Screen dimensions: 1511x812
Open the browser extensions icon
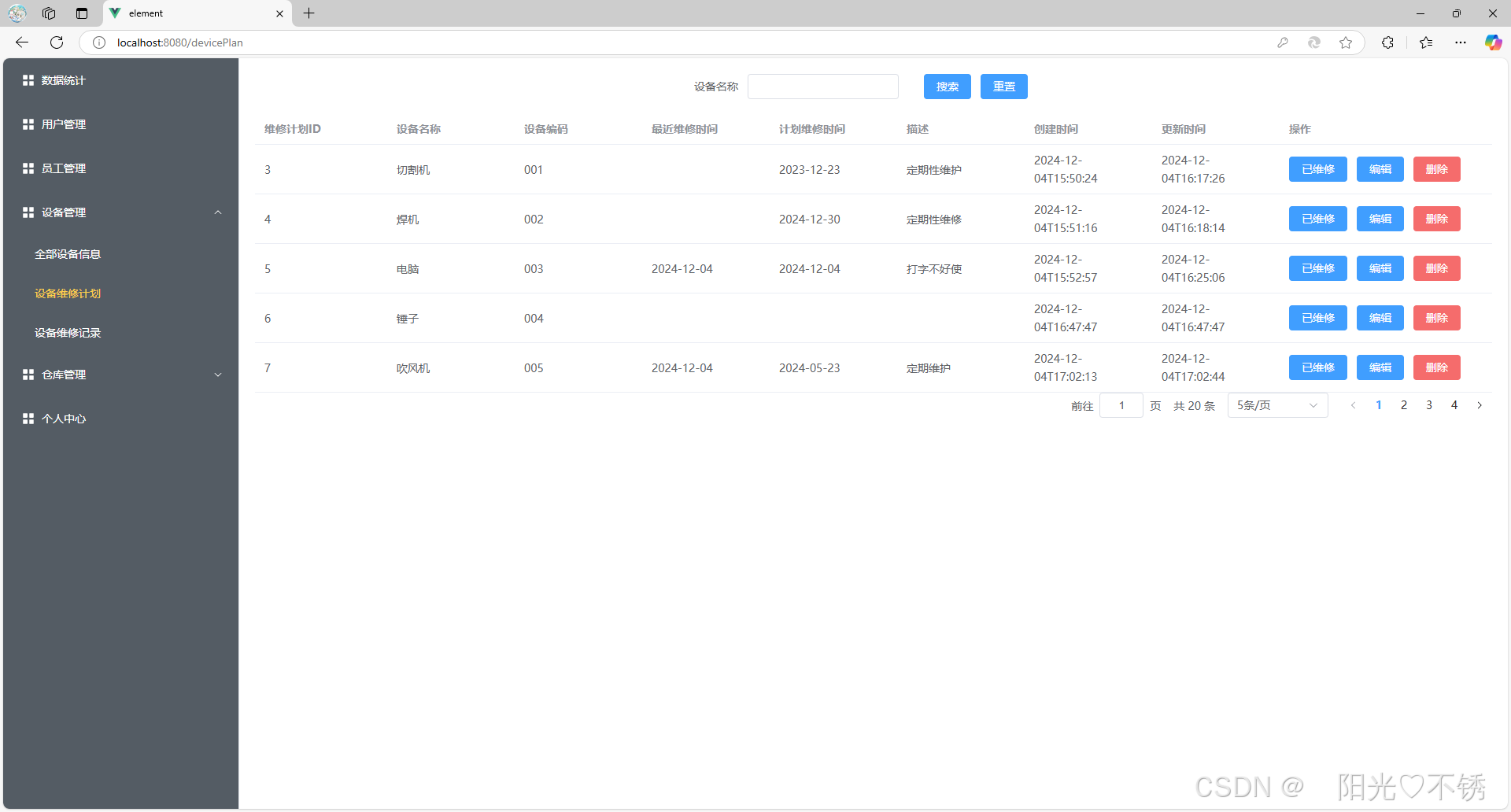pyautogui.click(x=1387, y=42)
